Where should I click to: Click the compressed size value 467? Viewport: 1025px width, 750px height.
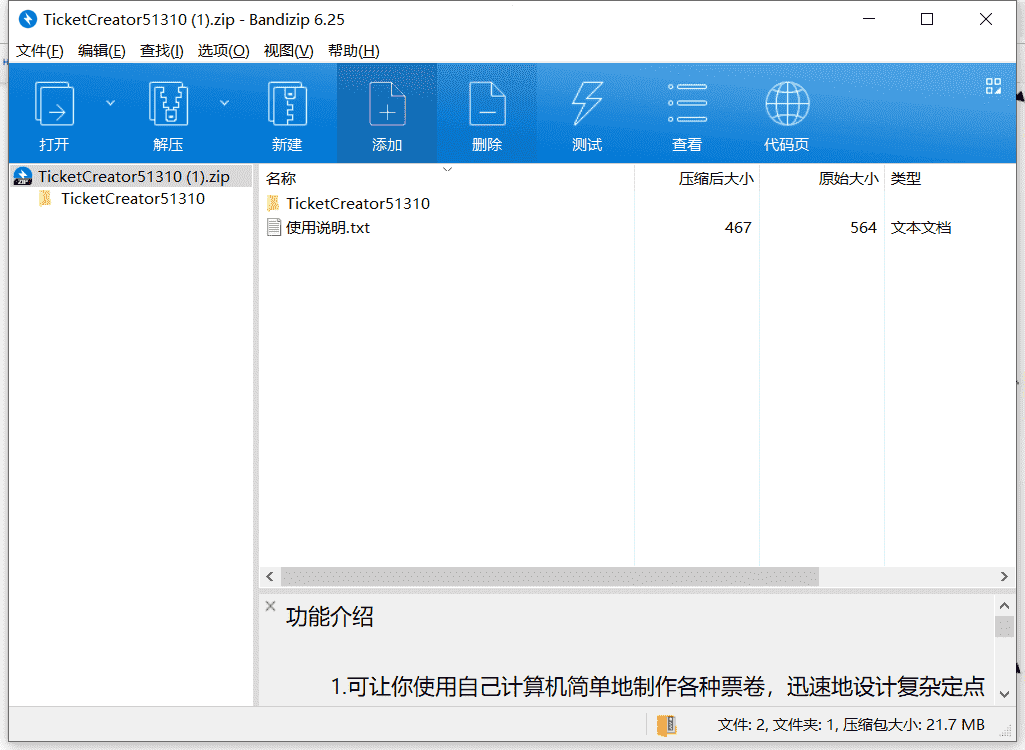[x=738, y=228]
